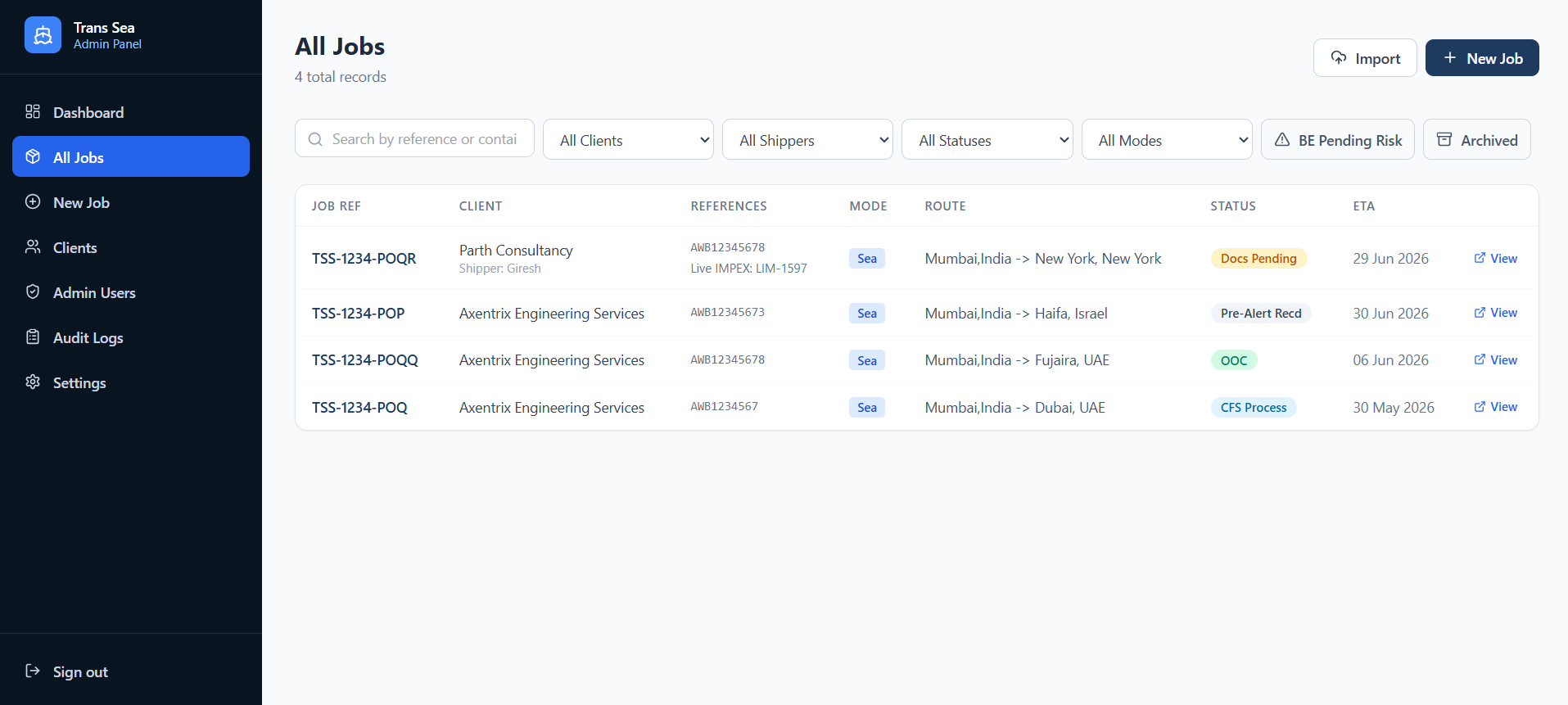The width and height of the screenshot is (1568, 705).
Task: Click external-link icon for TSS-1234-POQ row
Action: 1480,406
